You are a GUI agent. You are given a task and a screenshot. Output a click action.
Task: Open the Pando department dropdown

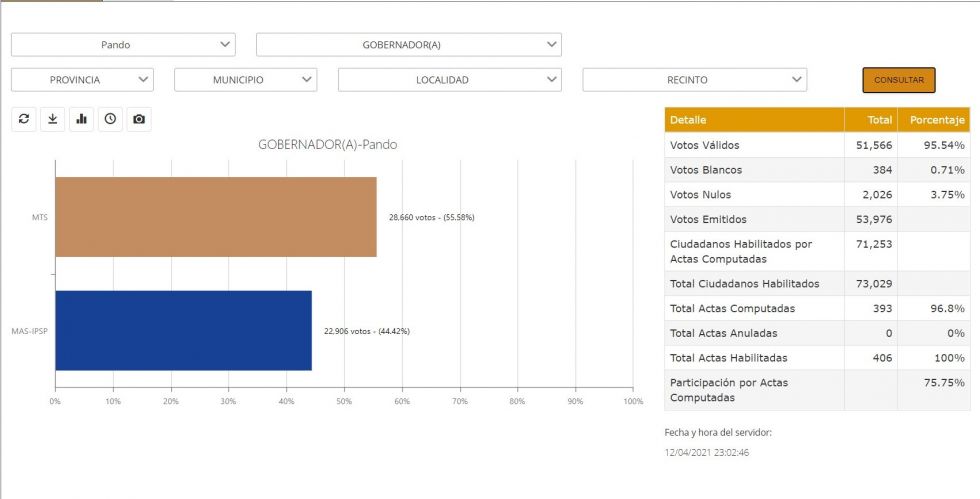[x=123, y=45]
